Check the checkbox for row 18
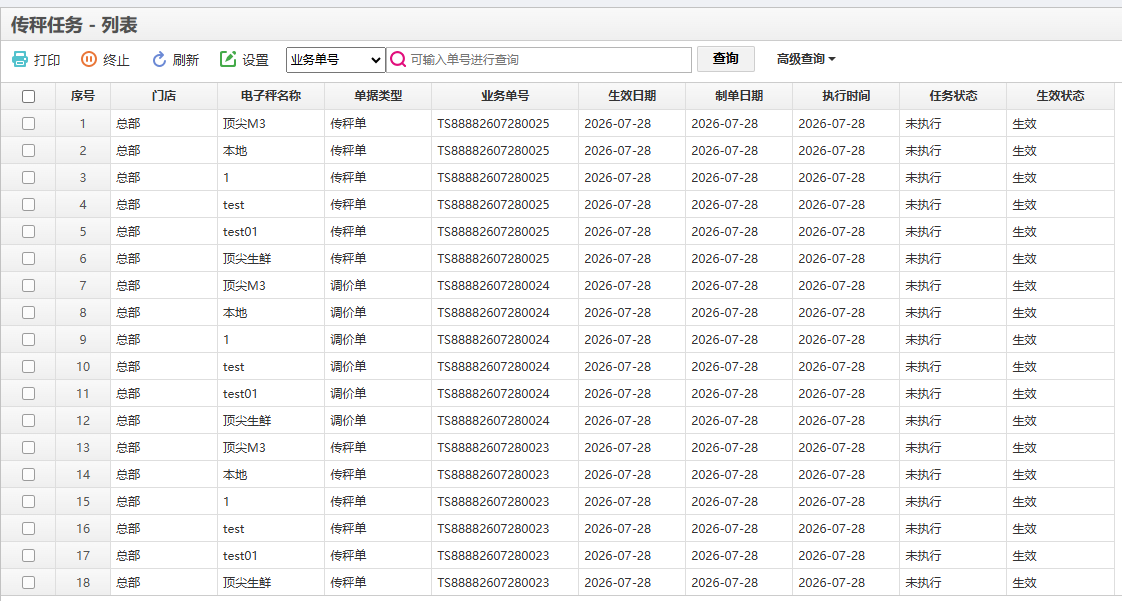Image resolution: width=1122 pixels, height=601 pixels. pos(28,582)
